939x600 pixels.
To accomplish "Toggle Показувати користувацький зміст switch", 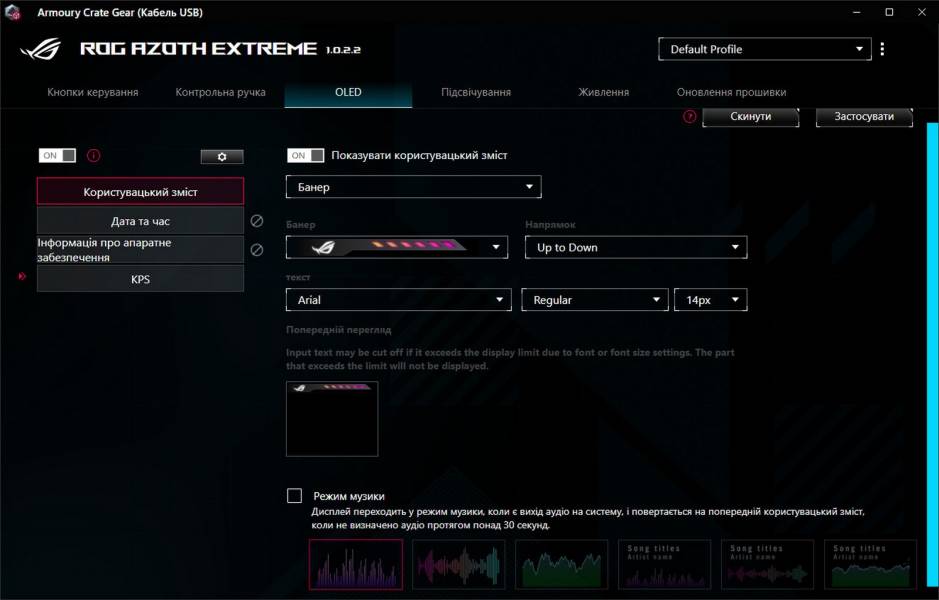I will coord(303,156).
